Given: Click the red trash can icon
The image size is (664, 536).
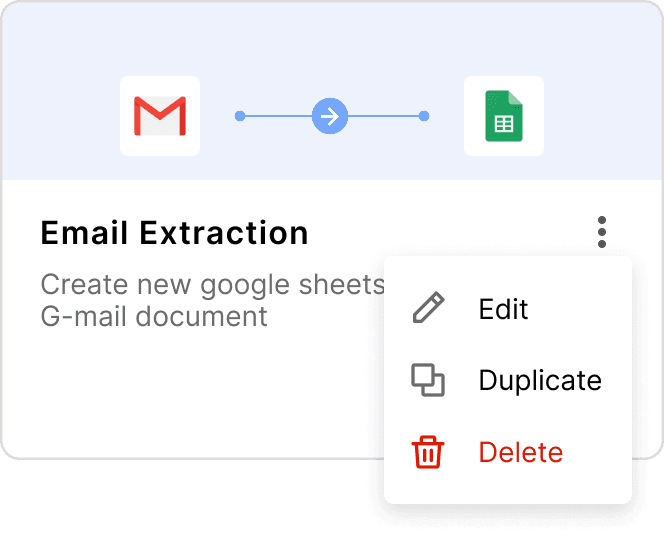Looking at the screenshot, I should pos(428,452).
